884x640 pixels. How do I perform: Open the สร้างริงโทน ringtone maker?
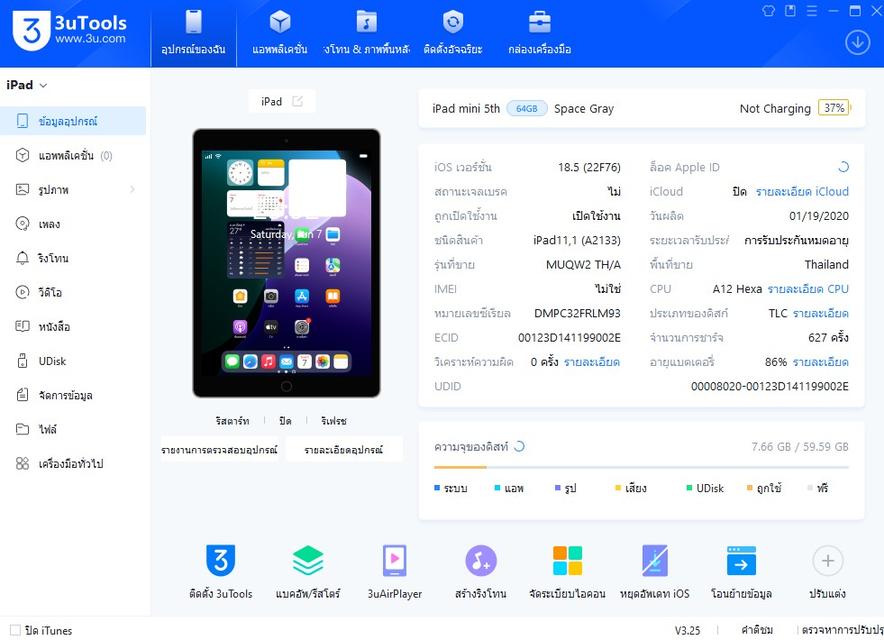pyautogui.click(x=481, y=571)
